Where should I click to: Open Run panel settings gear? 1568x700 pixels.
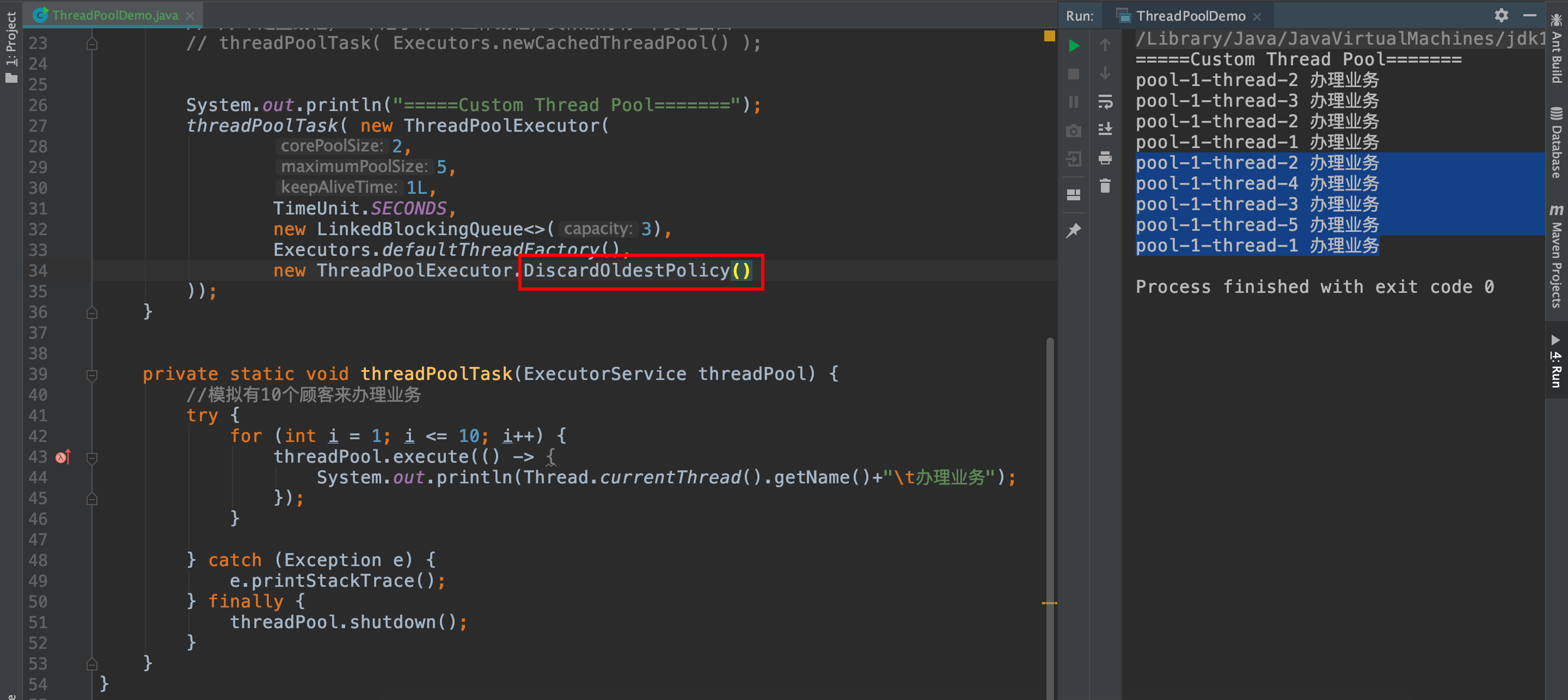[1501, 15]
